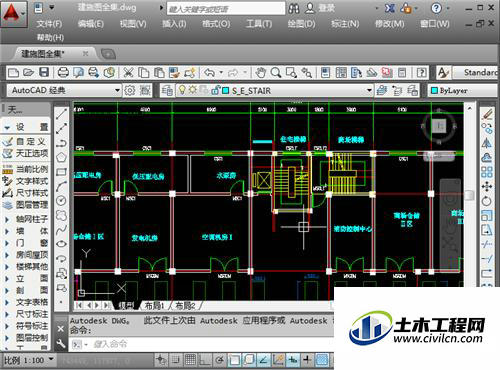Screen dimensions: 500x370
Task: Select the Line draw tool
Action: (x=61, y=114)
